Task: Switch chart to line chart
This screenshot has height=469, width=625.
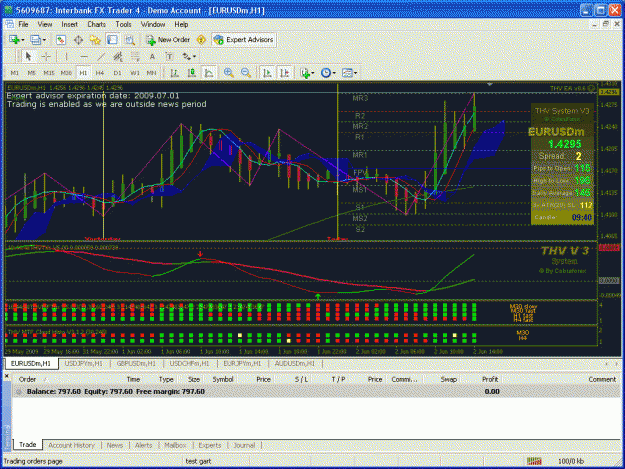Action: click(x=209, y=73)
